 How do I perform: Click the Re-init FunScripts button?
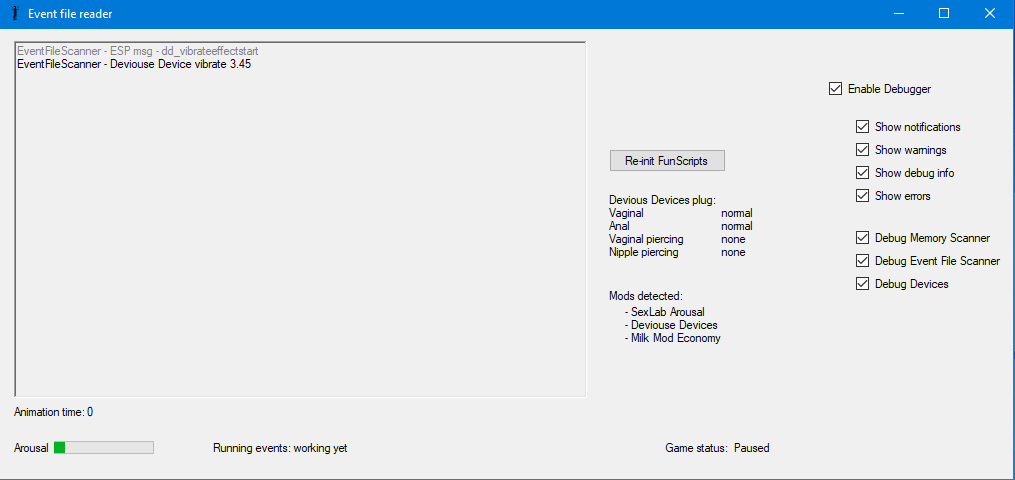click(x=667, y=161)
